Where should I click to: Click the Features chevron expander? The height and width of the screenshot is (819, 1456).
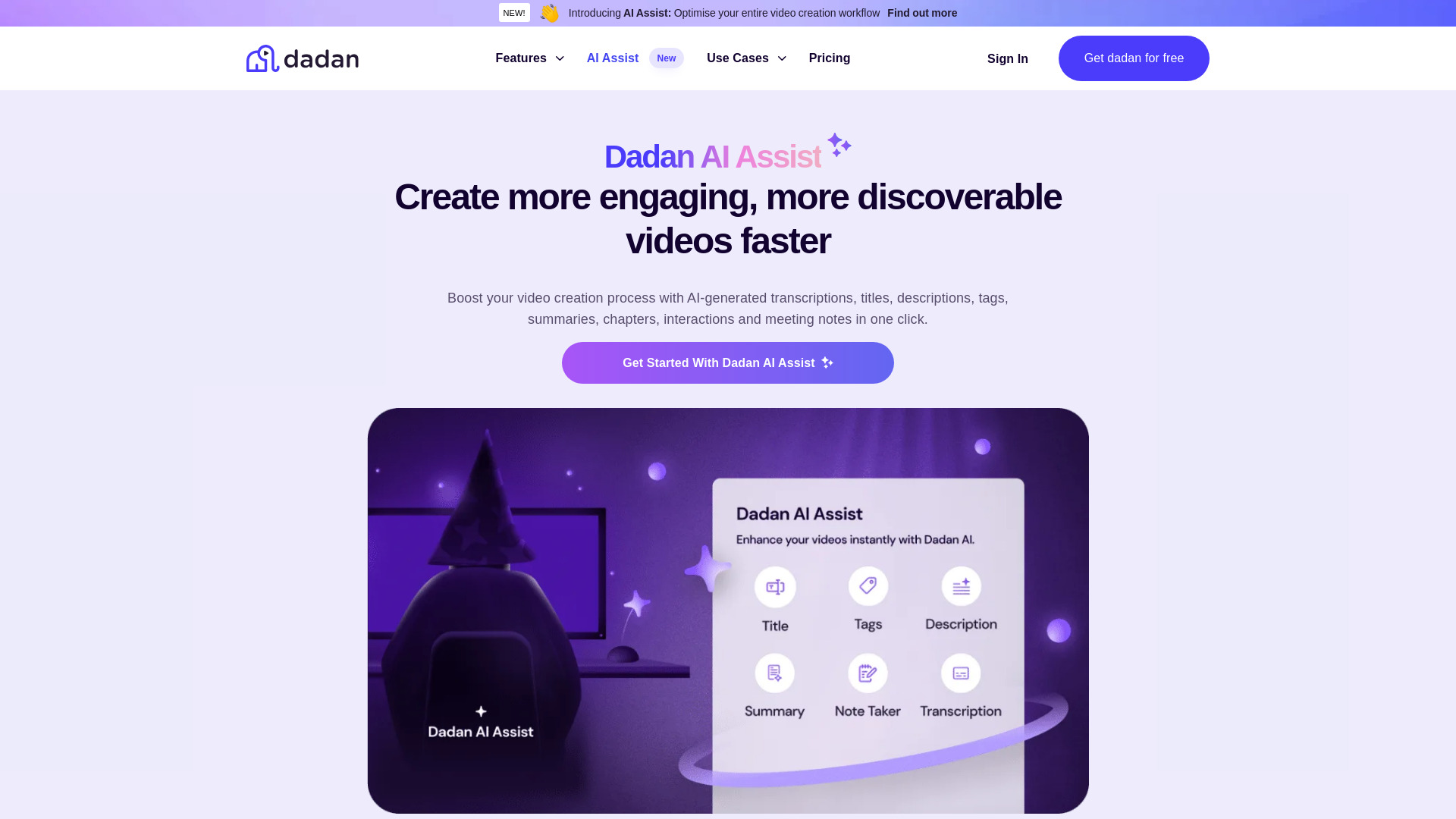pyautogui.click(x=559, y=58)
